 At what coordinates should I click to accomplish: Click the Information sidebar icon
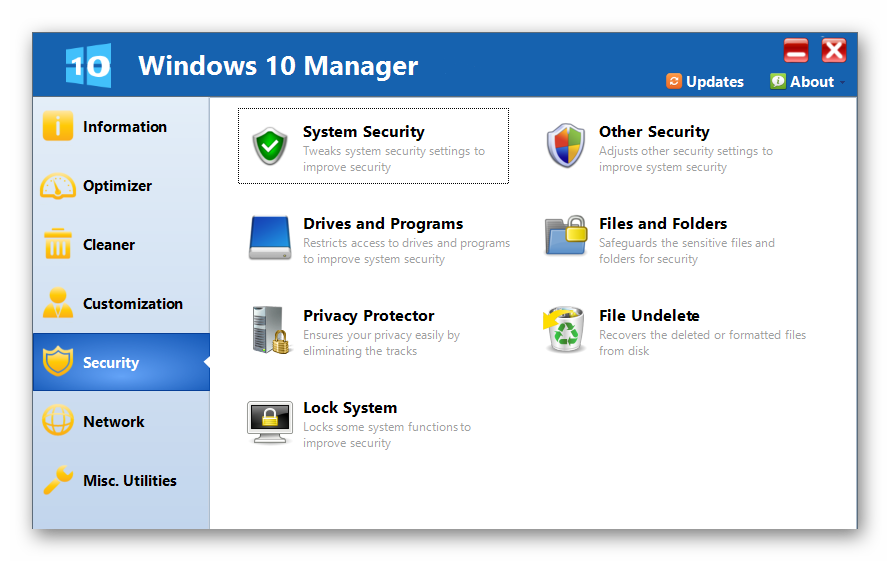tap(57, 126)
